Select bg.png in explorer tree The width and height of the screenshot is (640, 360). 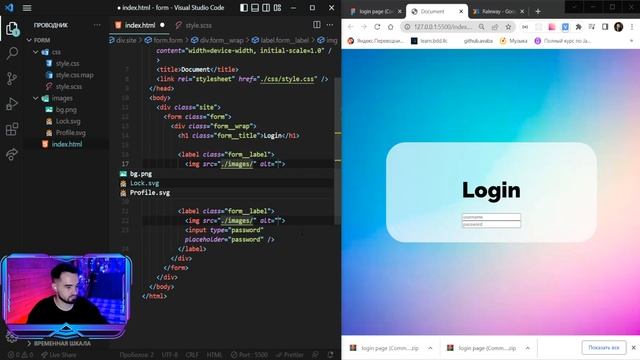[65, 109]
